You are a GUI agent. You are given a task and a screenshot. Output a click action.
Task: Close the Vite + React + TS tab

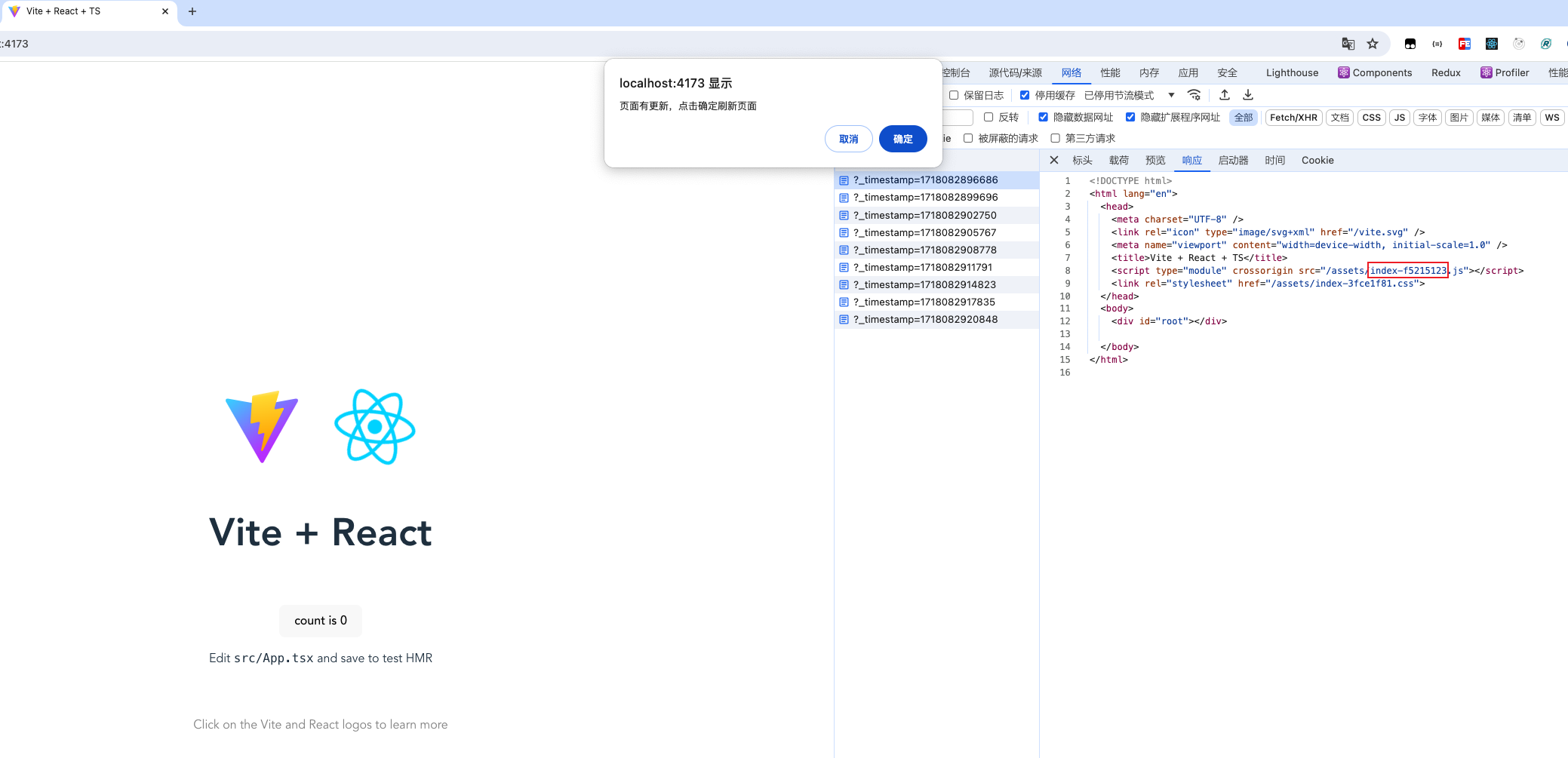pos(165,11)
